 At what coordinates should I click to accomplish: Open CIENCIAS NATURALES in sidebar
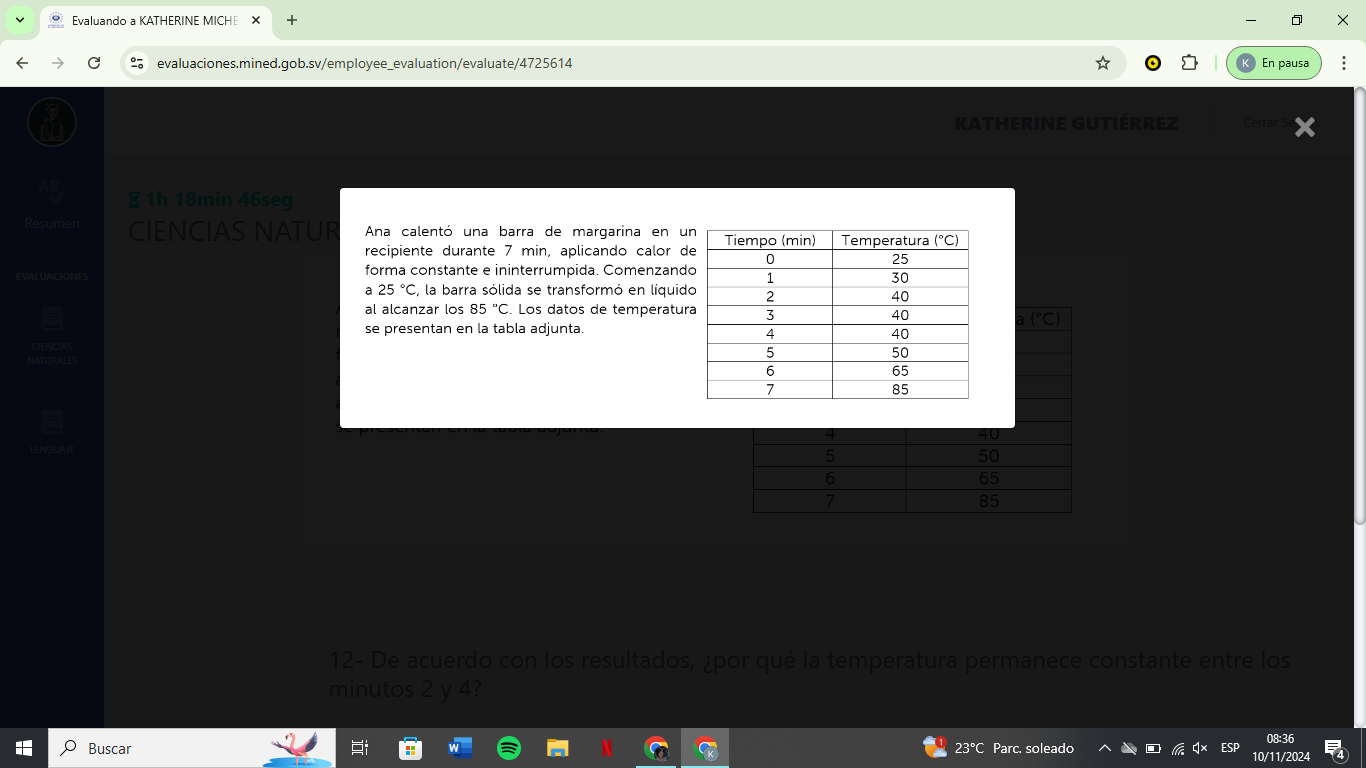[x=52, y=336]
